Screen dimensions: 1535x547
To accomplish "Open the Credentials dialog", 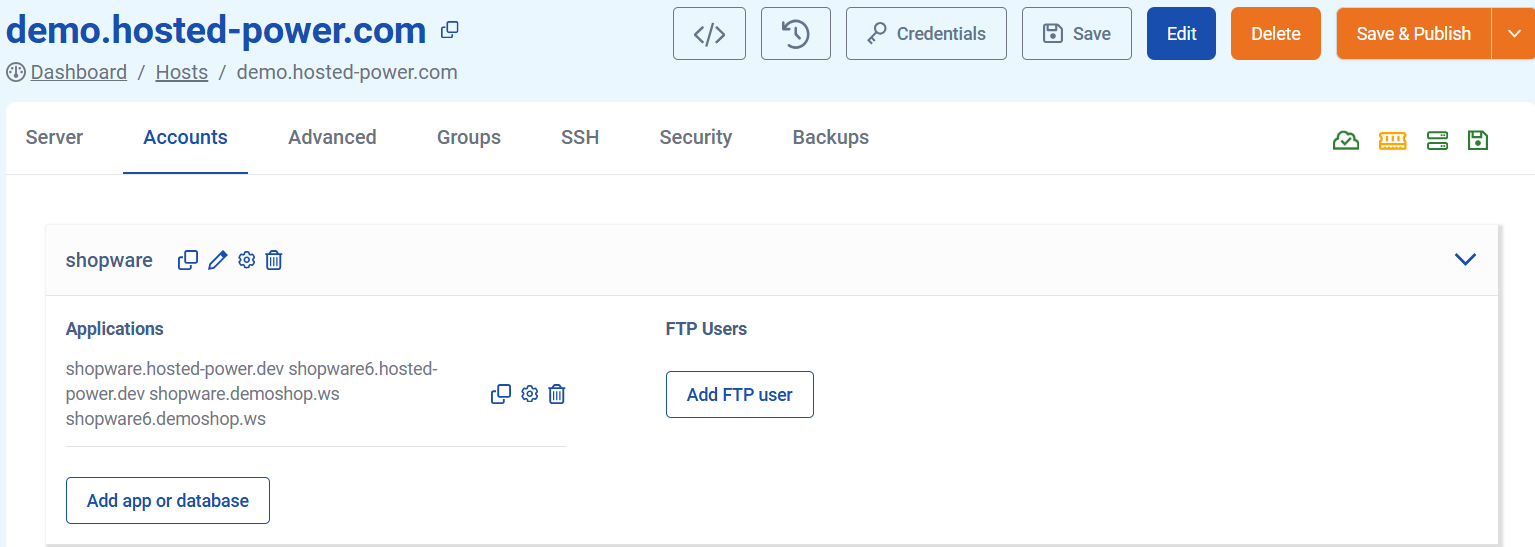I will point(926,34).
